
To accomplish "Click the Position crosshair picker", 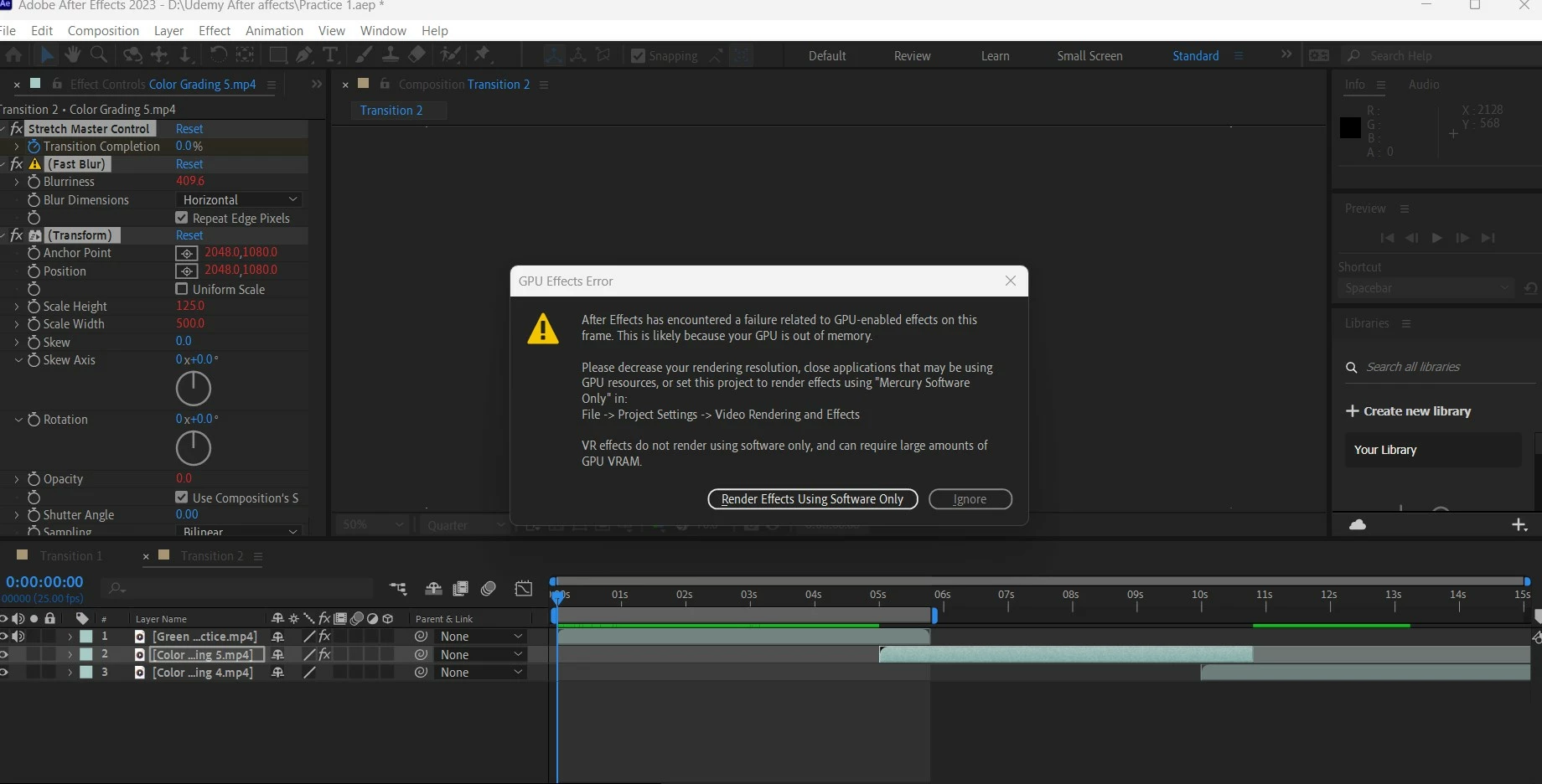I will (187, 271).
